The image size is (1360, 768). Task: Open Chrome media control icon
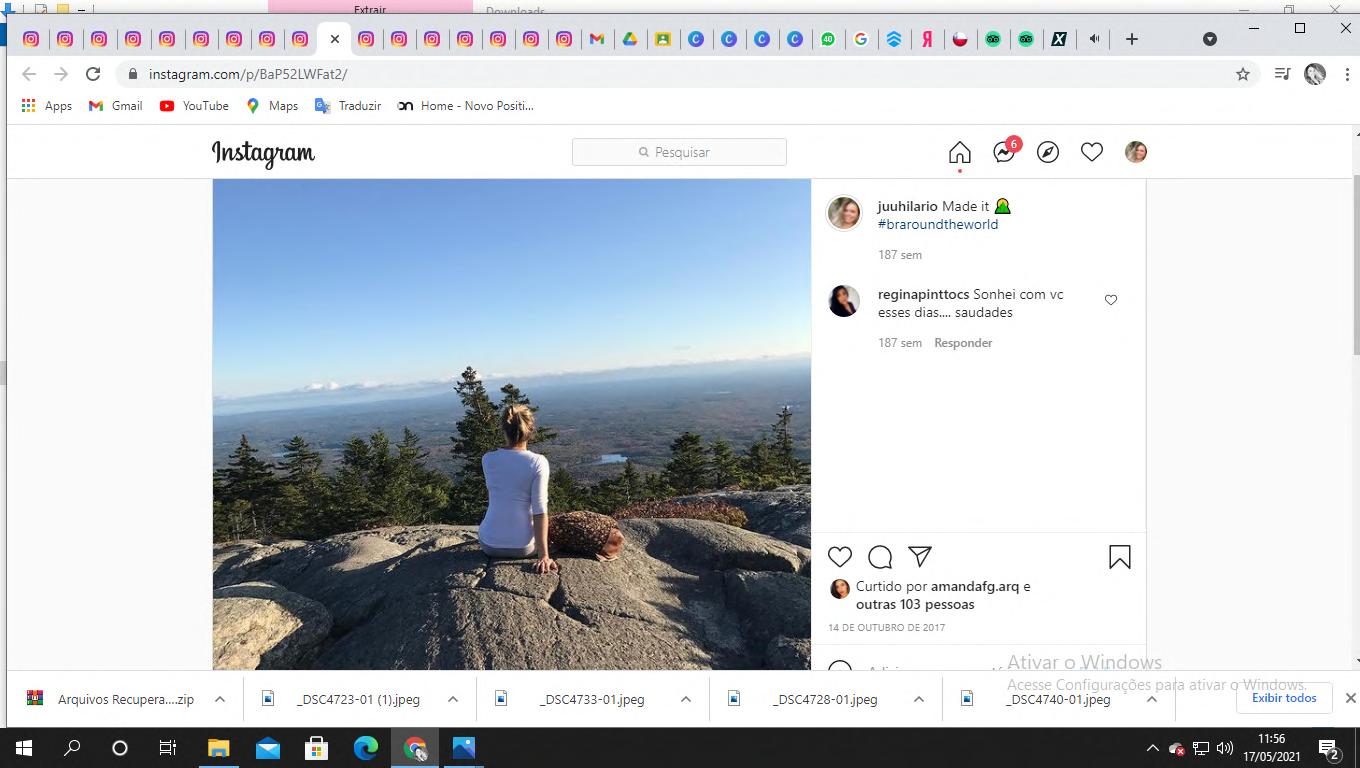[1283, 74]
